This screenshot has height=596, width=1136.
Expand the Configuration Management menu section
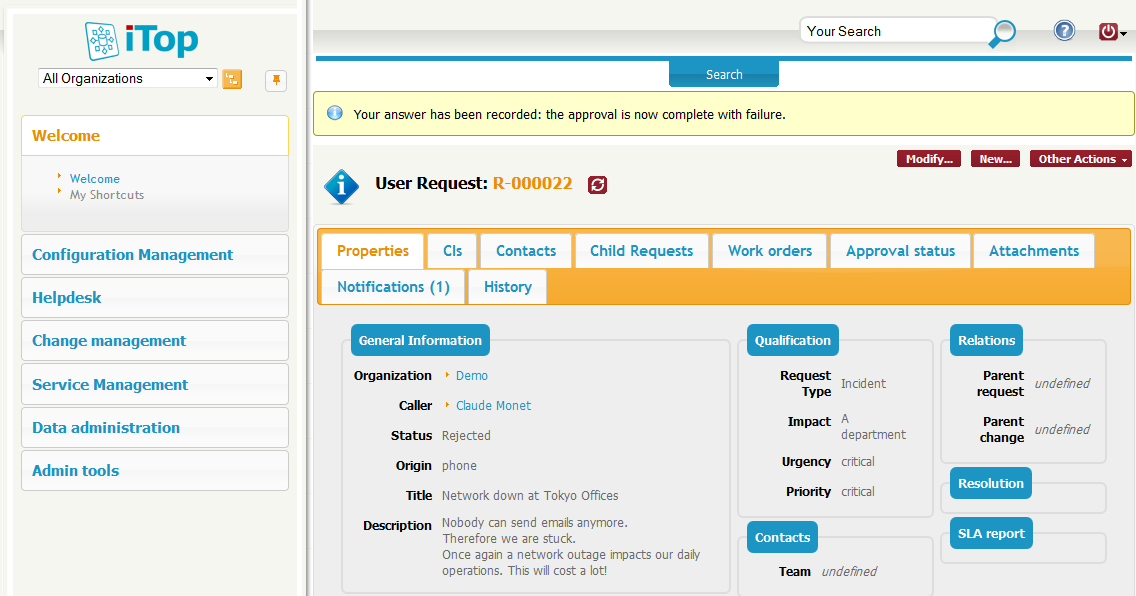[x=133, y=255]
